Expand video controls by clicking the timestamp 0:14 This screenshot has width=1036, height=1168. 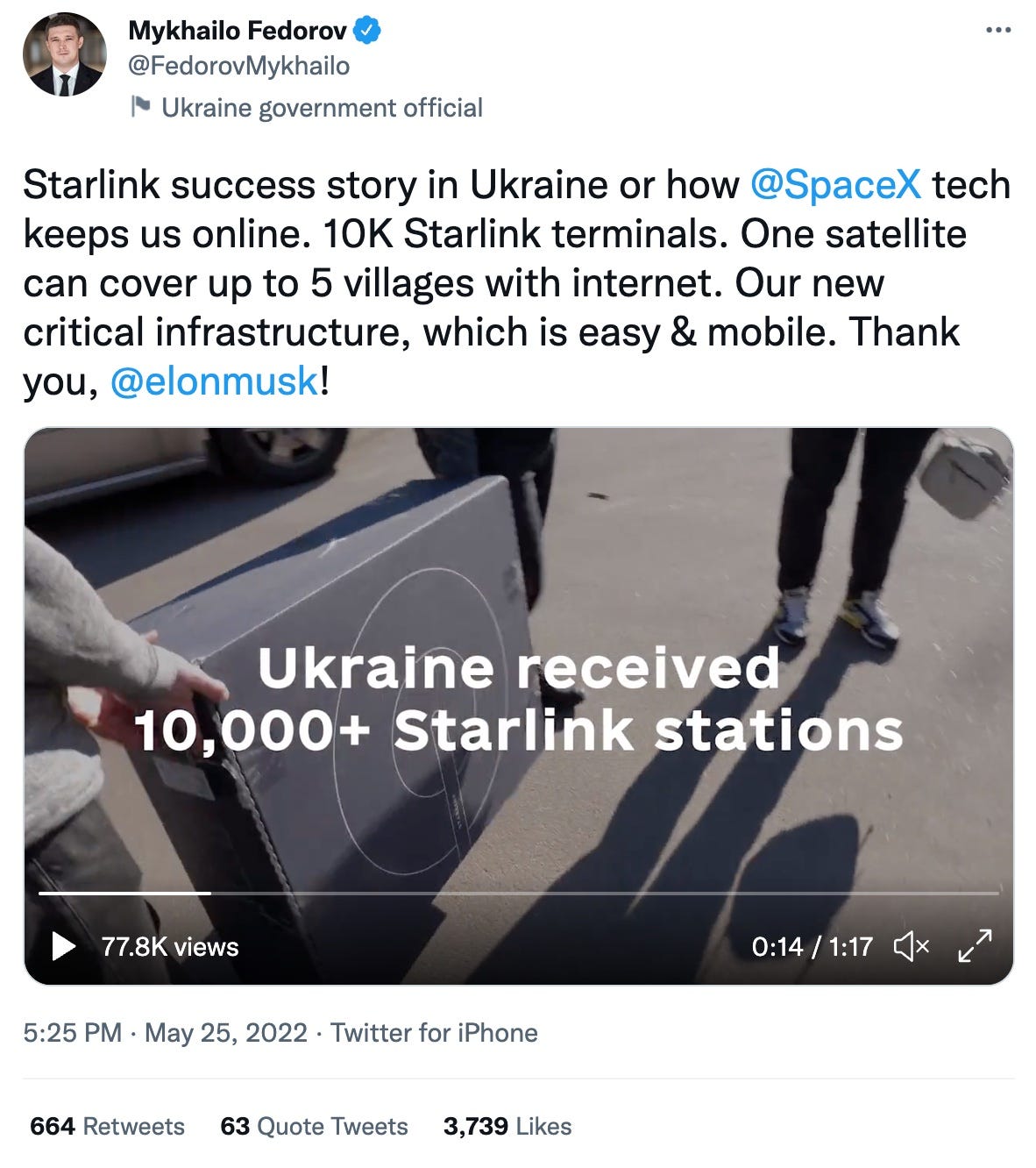777,946
